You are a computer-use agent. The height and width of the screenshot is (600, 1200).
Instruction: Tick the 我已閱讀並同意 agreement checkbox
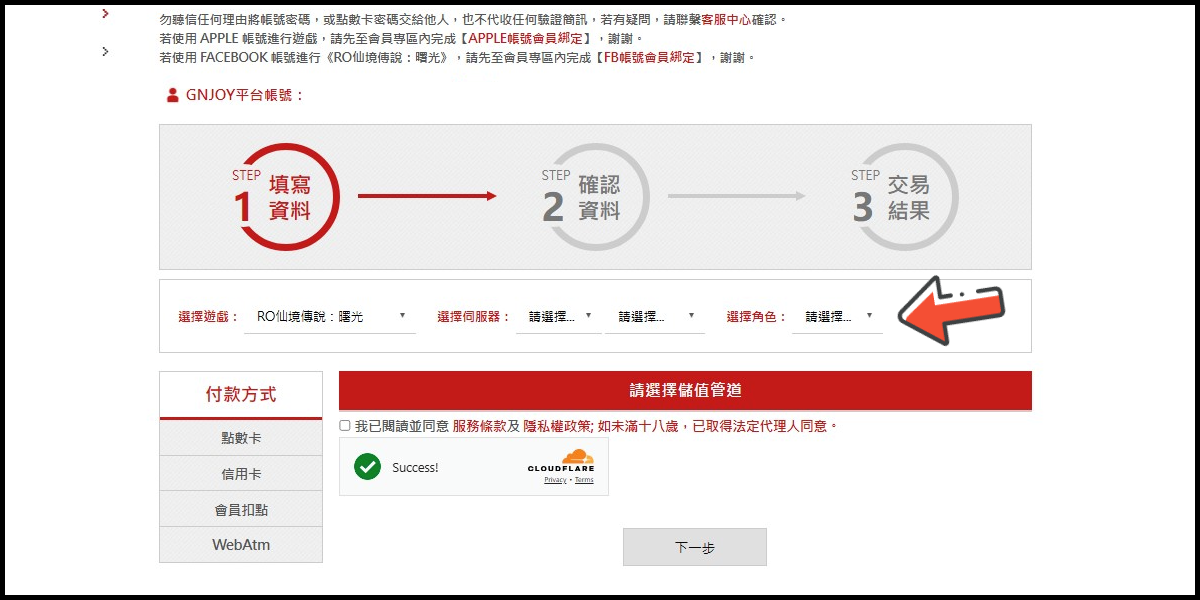pos(345,426)
